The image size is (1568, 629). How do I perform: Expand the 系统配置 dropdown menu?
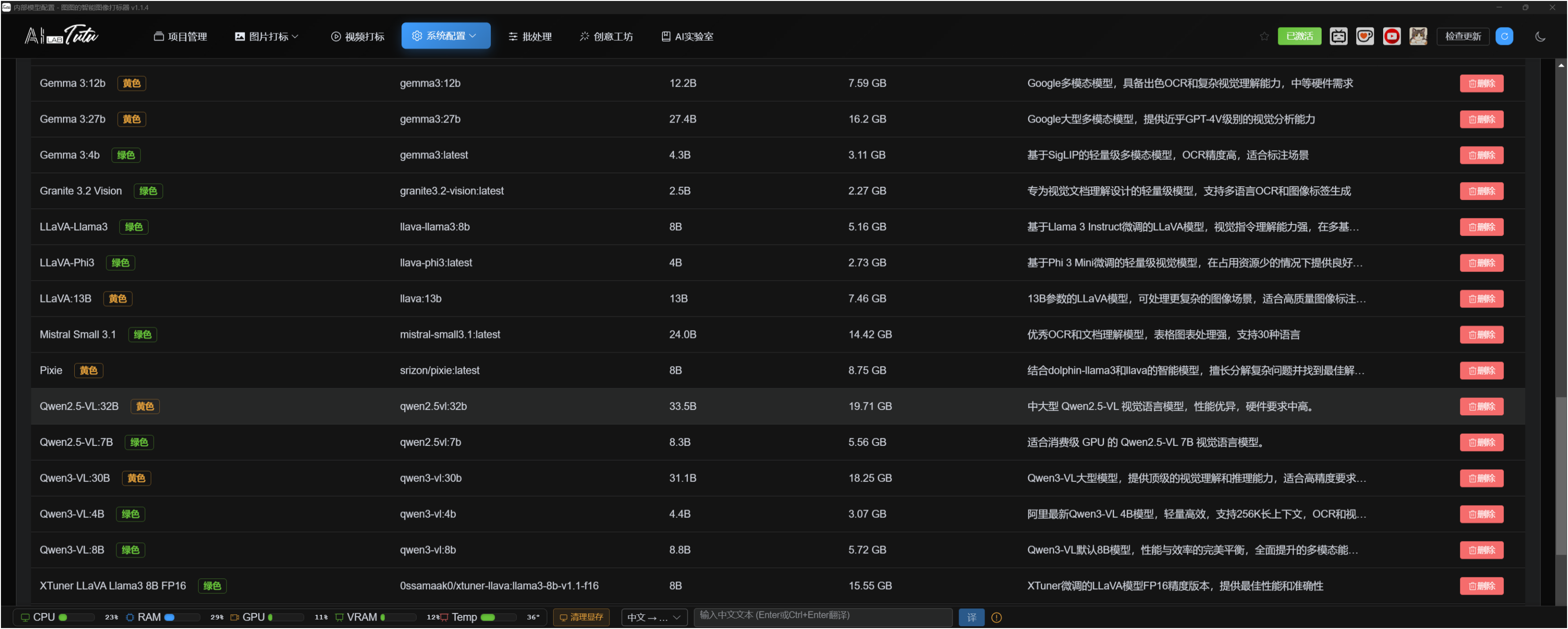tap(445, 36)
